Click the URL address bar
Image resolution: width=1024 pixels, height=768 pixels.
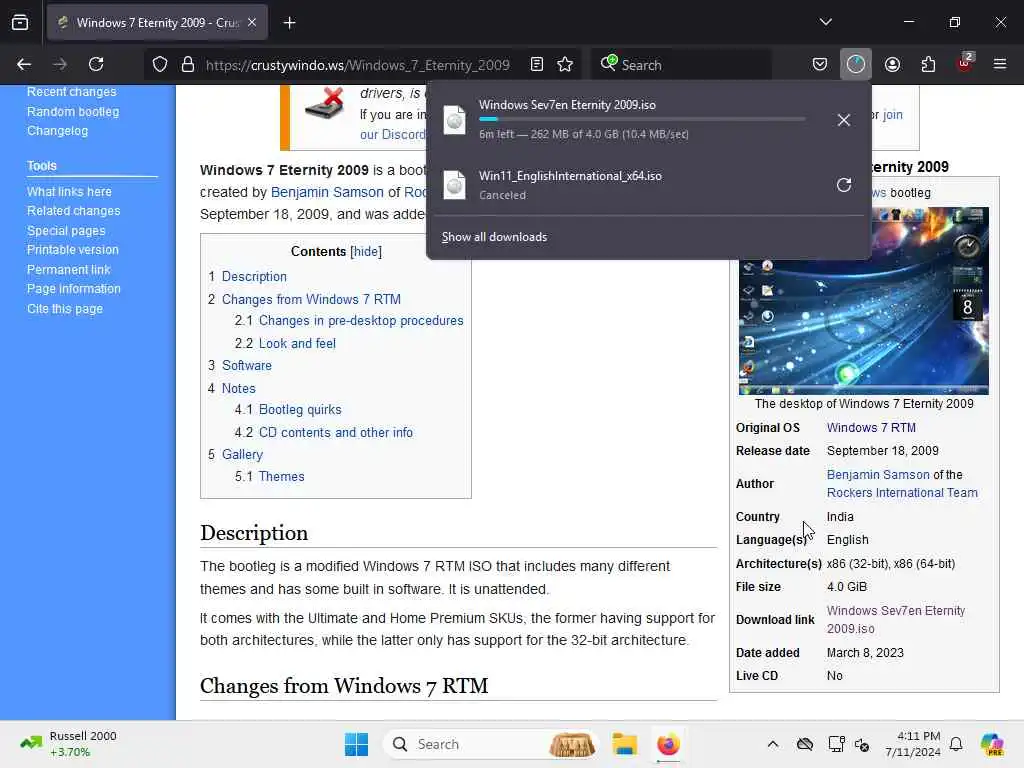tap(357, 65)
